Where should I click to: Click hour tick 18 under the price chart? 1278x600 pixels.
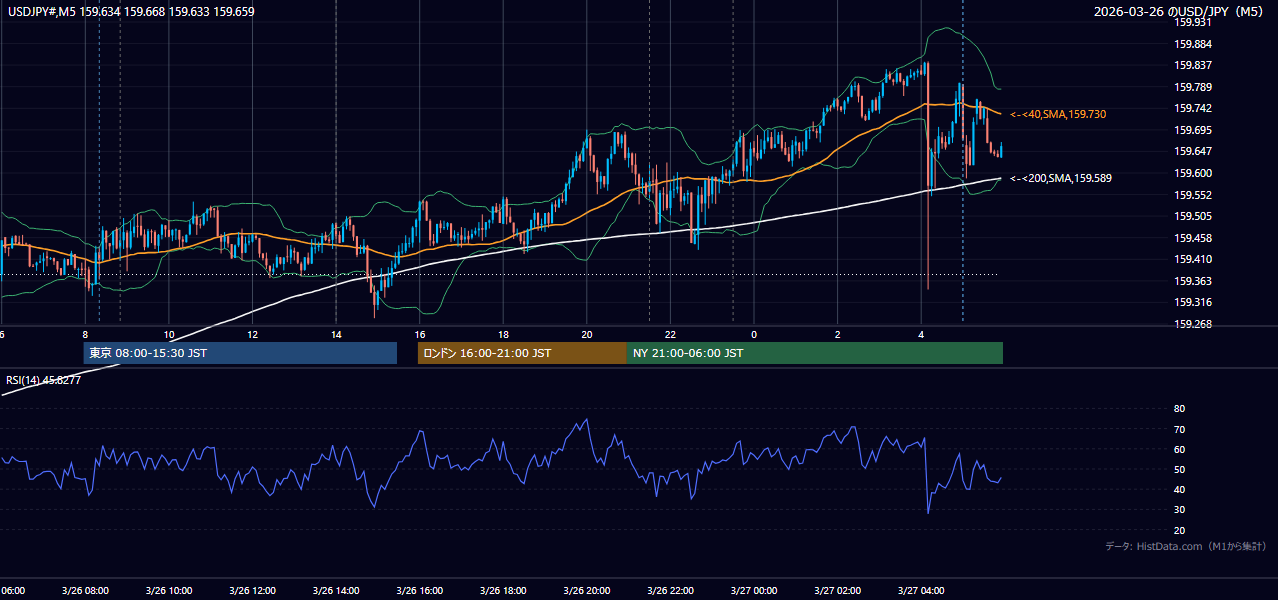pos(503,335)
